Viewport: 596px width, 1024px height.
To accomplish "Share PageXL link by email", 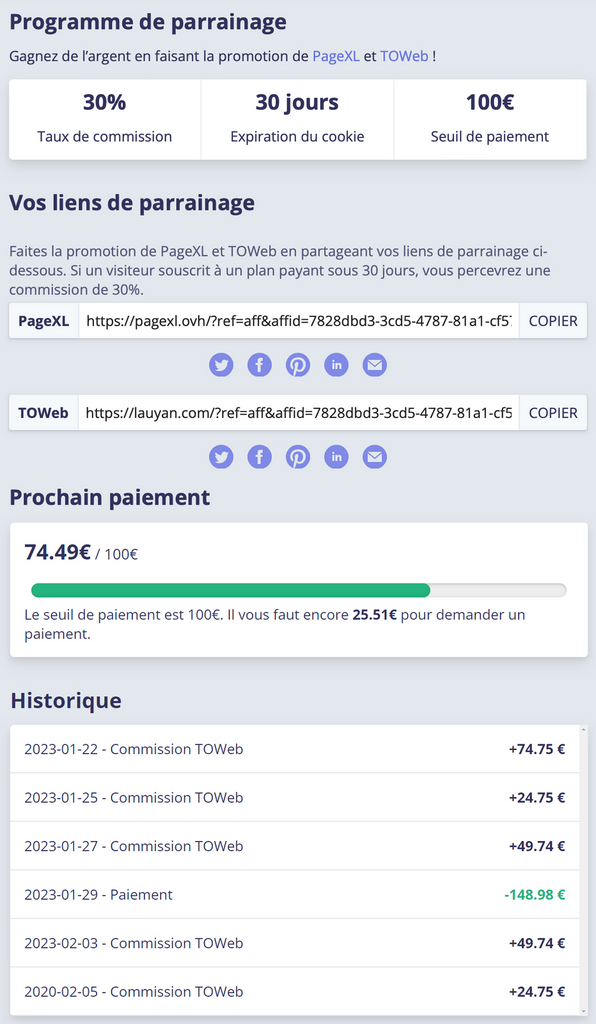I will (x=374, y=365).
